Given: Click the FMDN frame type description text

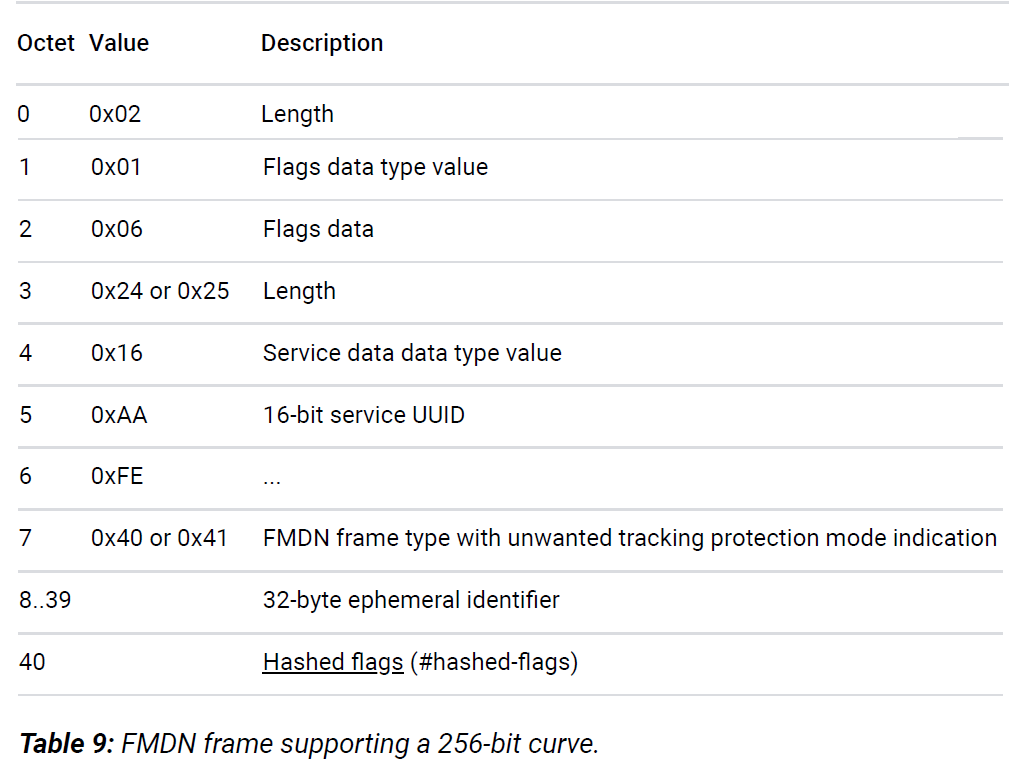Looking at the screenshot, I should point(629,538).
